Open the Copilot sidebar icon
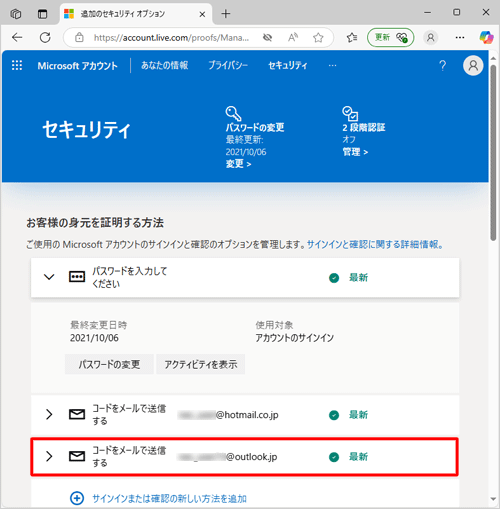500x509 pixels. pos(486,37)
